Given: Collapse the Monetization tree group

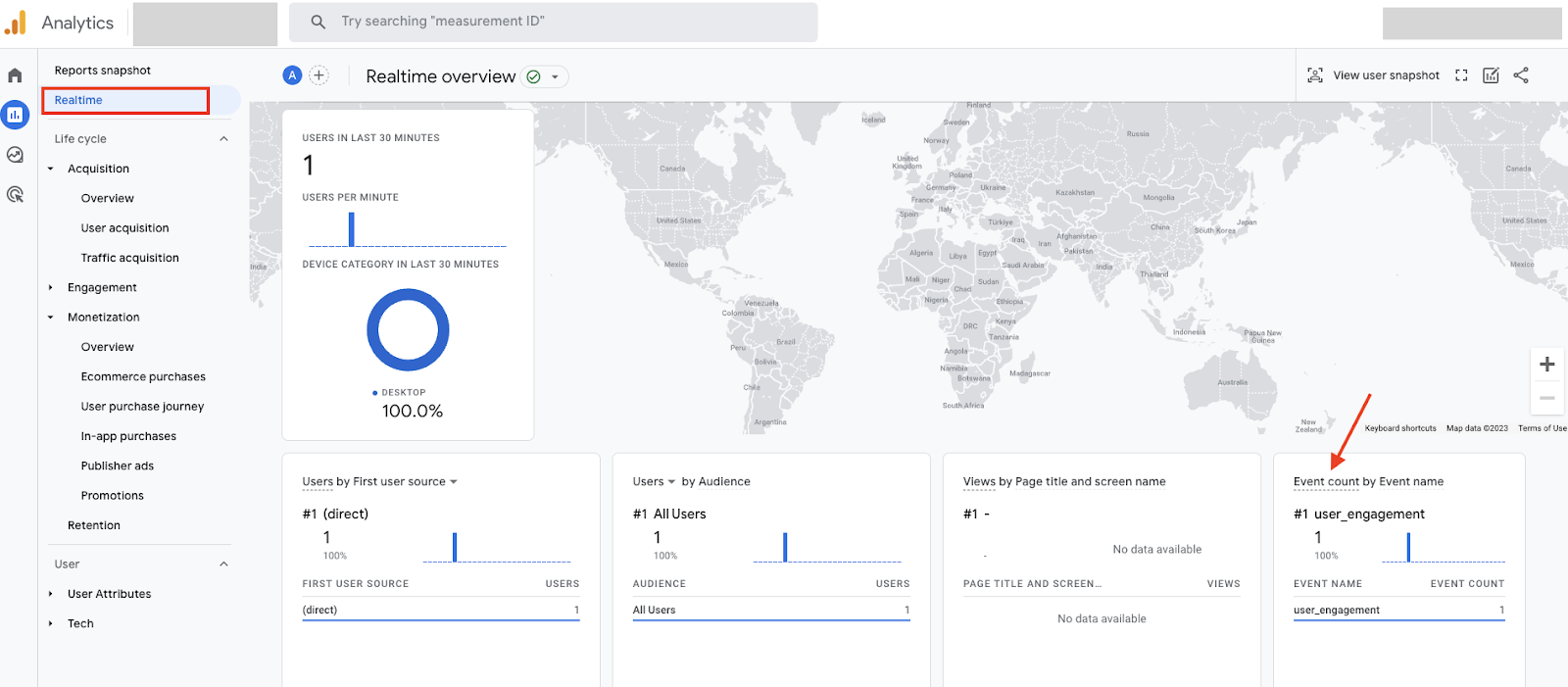Looking at the screenshot, I should pos(51,318).
